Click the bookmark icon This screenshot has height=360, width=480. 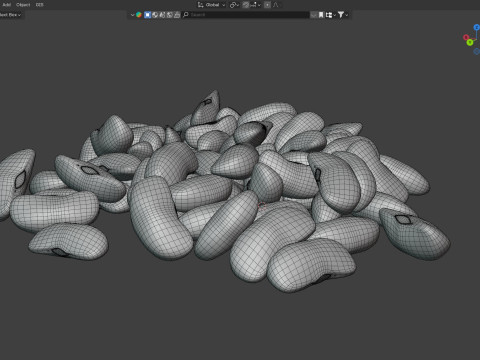tap(321, 15)
